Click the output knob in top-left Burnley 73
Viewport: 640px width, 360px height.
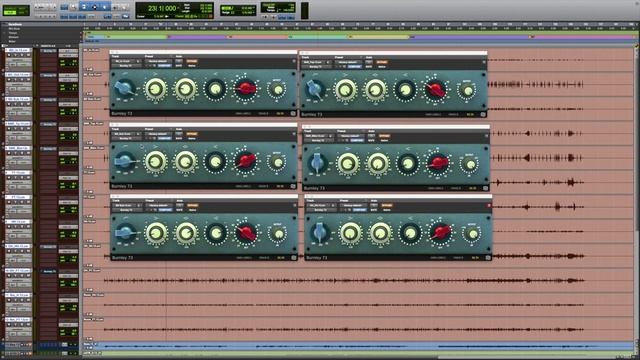tap(278, 89)
